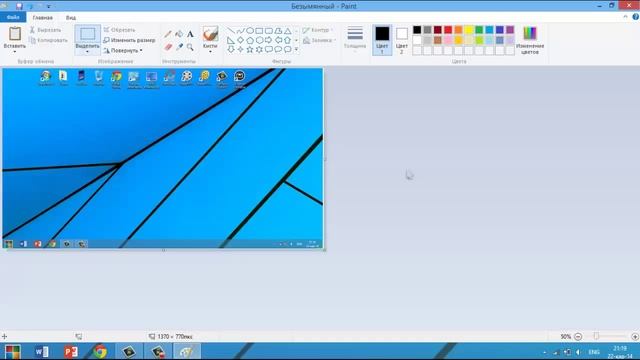Choose the Four-point star shape
The image size is (640, 360).
(x=240, y=49)
